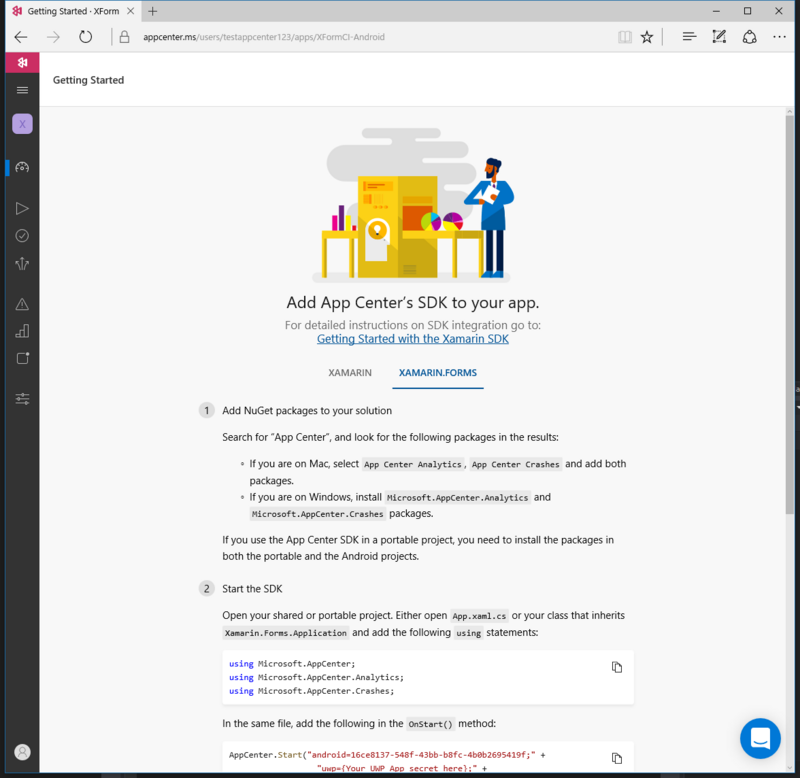Click the Getting Started page heading
800x778 pixels.
(88, 80)
